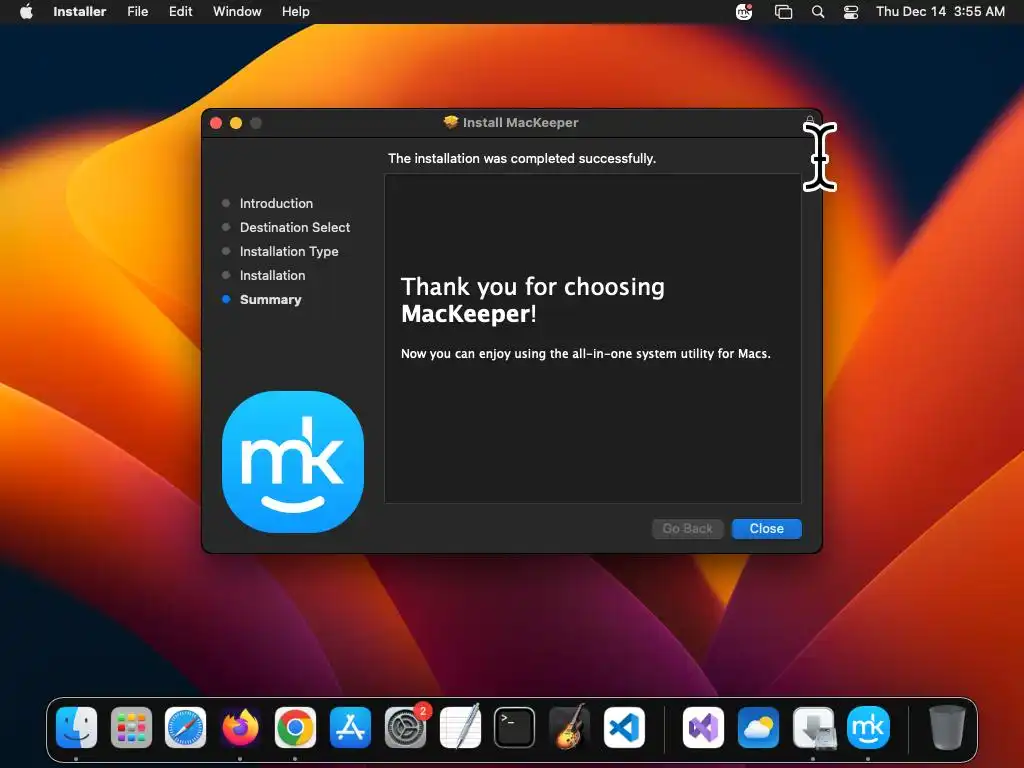Click the large MacKeeper logo in installer
This screenshot has height=768, width=1024.
[x=293, y=462]
